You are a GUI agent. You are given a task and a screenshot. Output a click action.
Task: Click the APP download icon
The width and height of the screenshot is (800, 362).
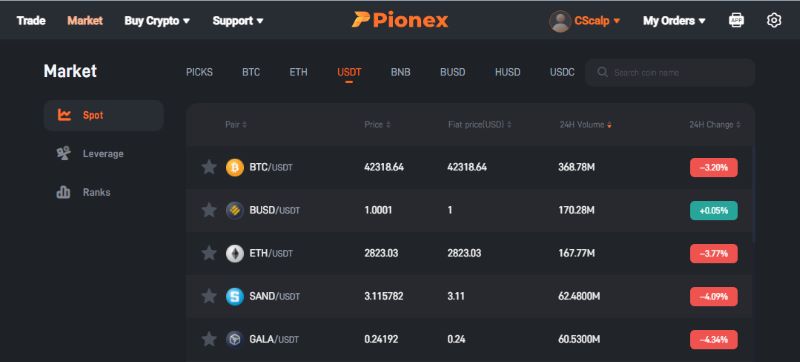pyautogui.click(x=736, y=20)
